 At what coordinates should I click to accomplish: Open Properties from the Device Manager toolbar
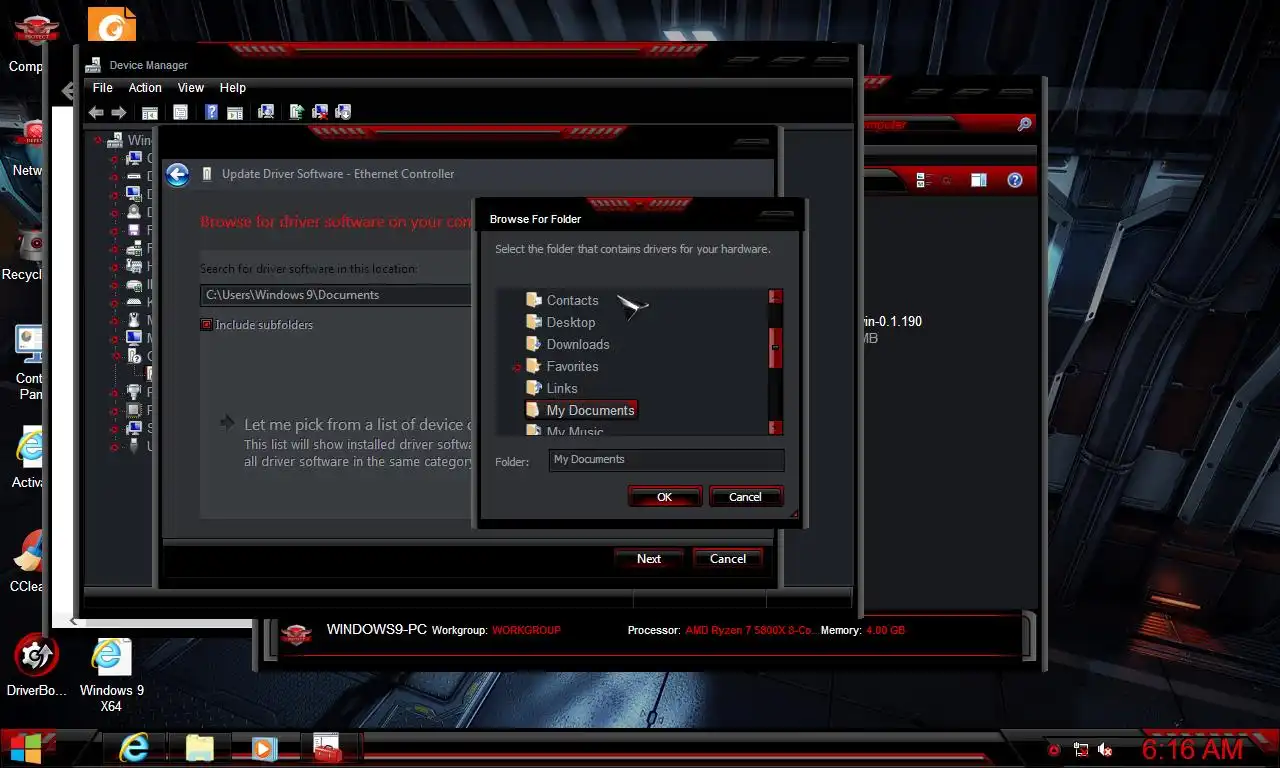pyautogui.click(x=181, y=112)
